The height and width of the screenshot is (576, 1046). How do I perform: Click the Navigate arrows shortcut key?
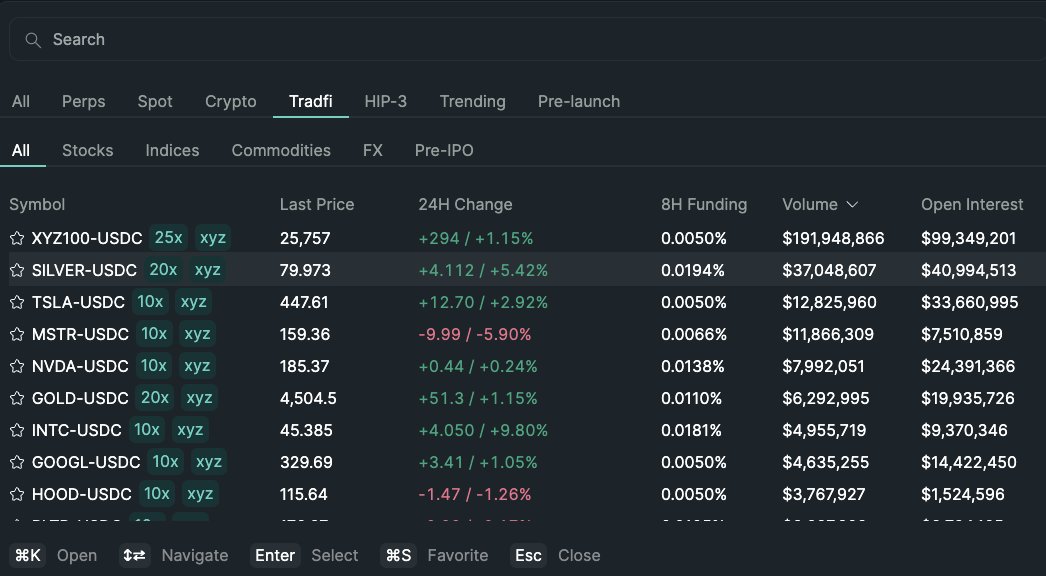pyautogui.click(x=134, y=555)
